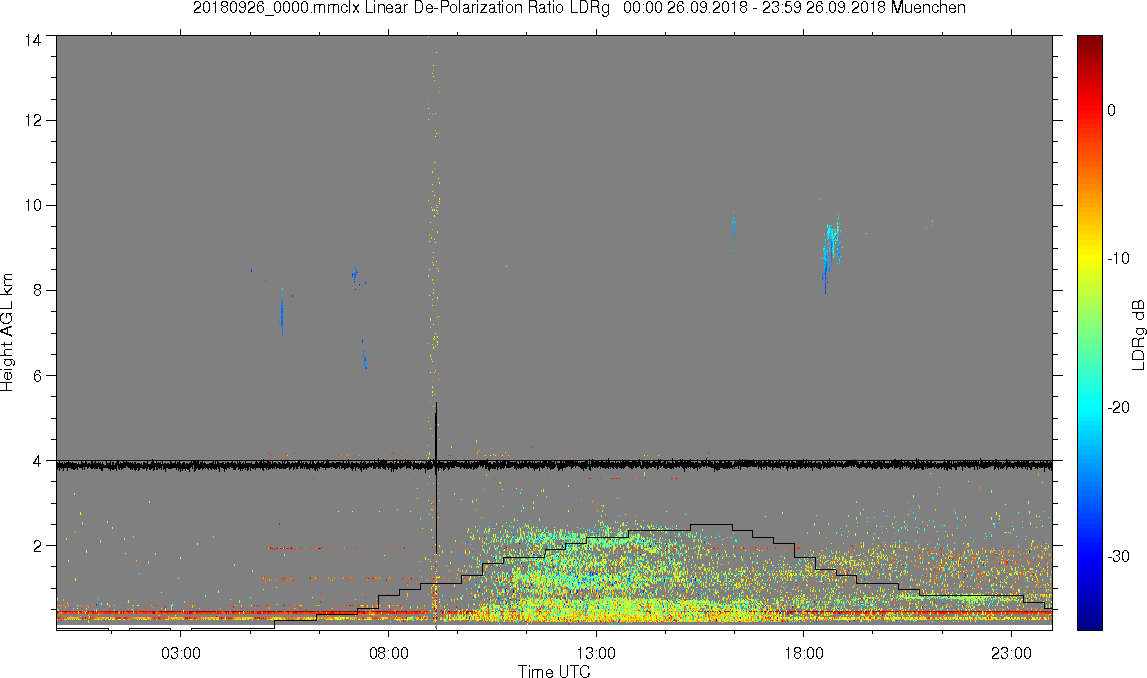The width and height of the screenshot is (1147, 678).
Task: Click the 10 km height tick label
Action: (x=32, y=206)
